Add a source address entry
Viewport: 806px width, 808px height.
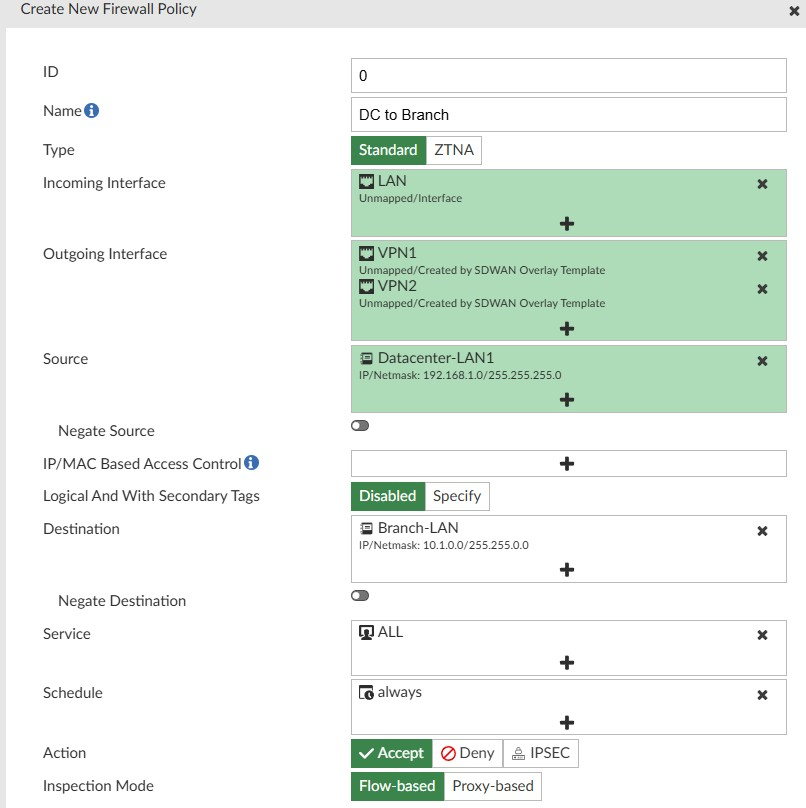tap(567, 399)
